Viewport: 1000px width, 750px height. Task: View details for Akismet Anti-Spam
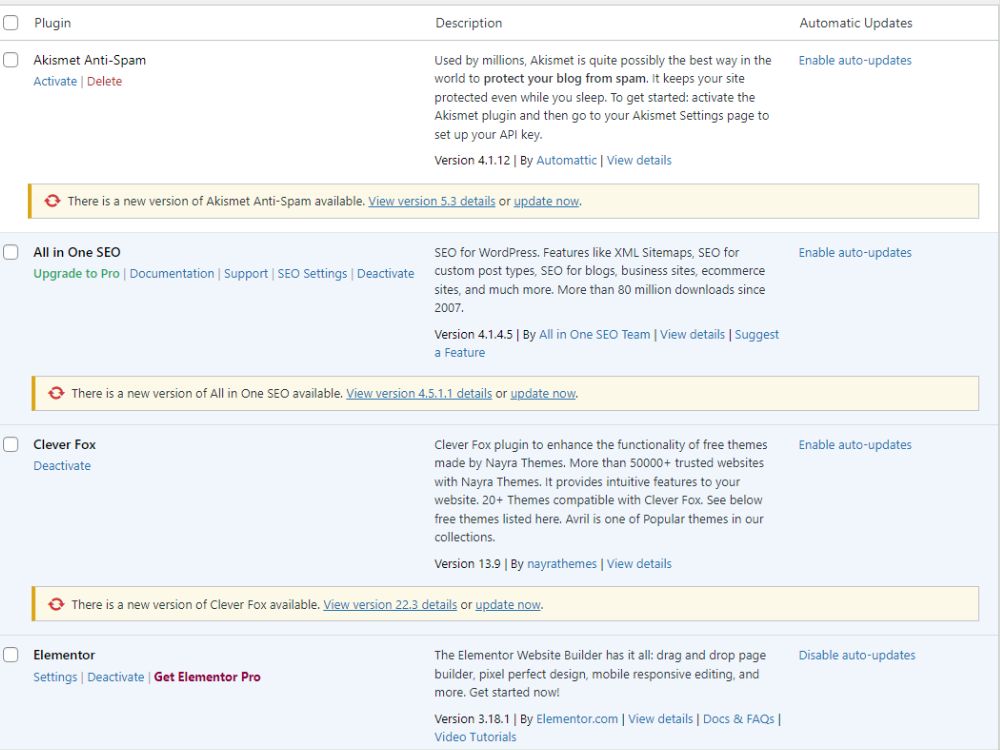pos(639,160)
